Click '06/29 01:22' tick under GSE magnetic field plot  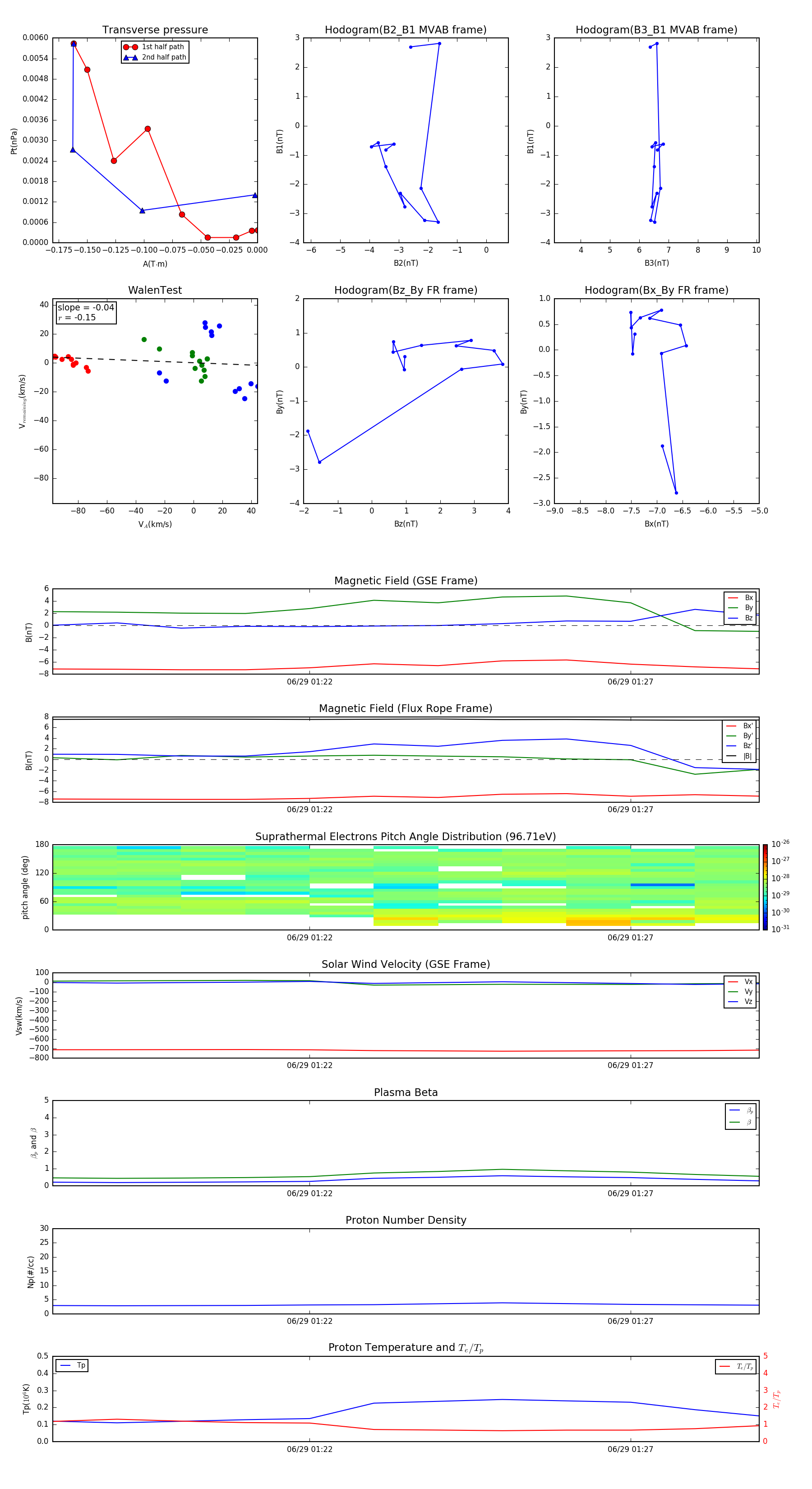(x=310, y=682)
